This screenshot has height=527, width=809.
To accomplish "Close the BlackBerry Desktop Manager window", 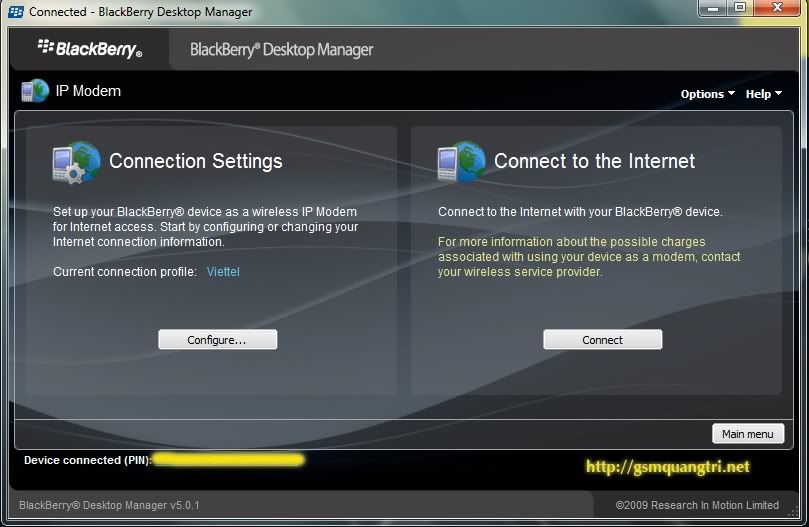I will click(x=778, y=8).
